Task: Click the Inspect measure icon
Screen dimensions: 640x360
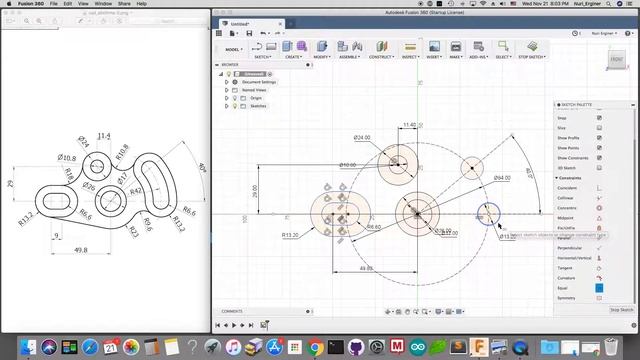Action: coord(410,47)
